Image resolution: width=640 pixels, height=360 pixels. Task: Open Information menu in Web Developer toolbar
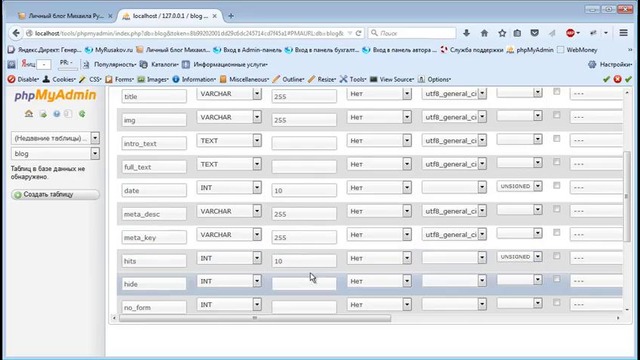tap(194, 79)
